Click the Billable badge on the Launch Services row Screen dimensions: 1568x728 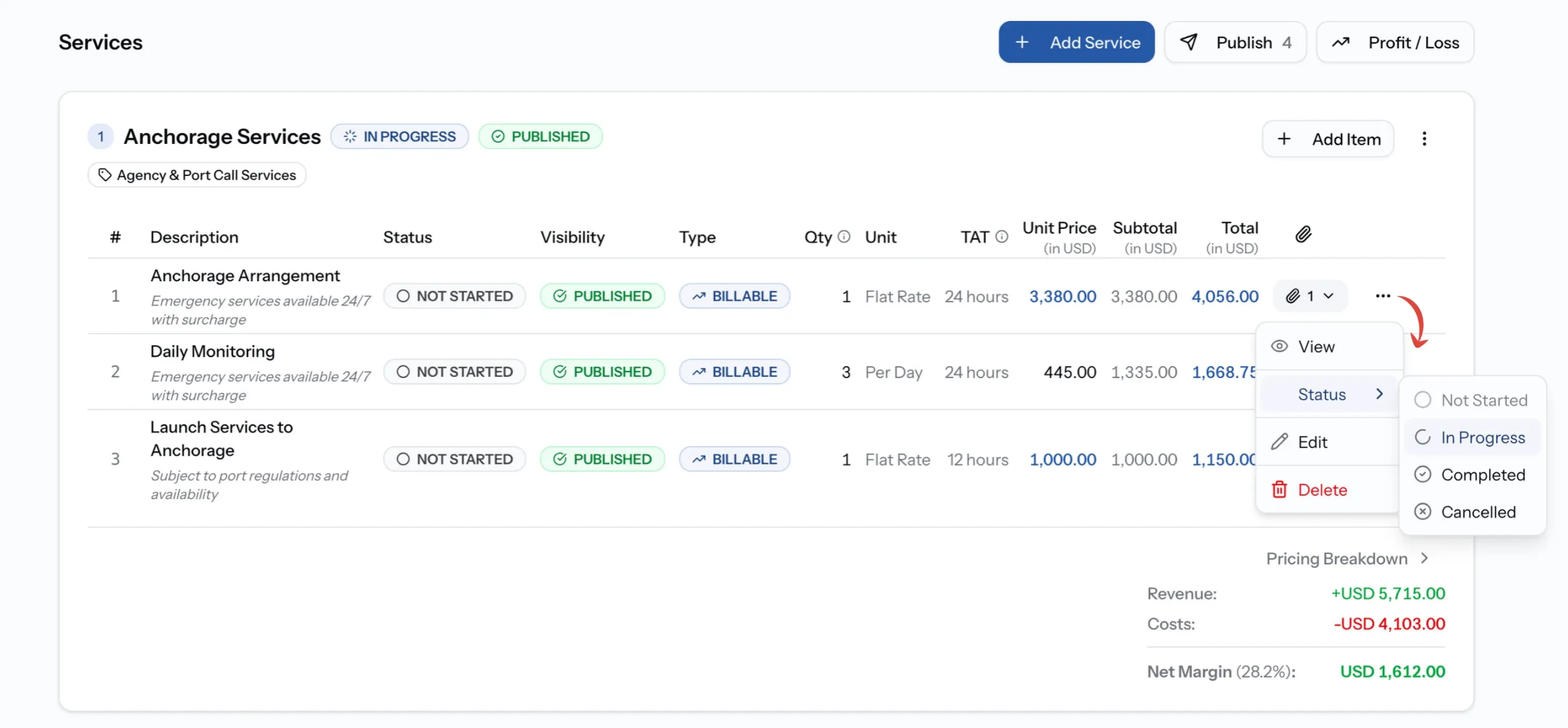coord(734,460)
